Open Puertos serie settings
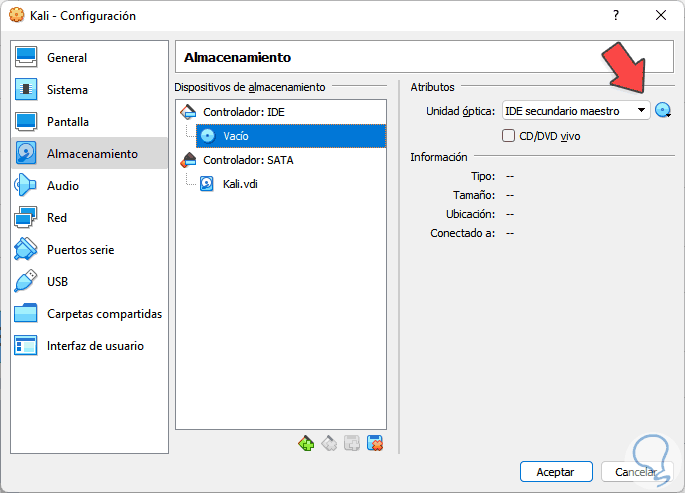685x493 pixels. [x=80, y=250]
